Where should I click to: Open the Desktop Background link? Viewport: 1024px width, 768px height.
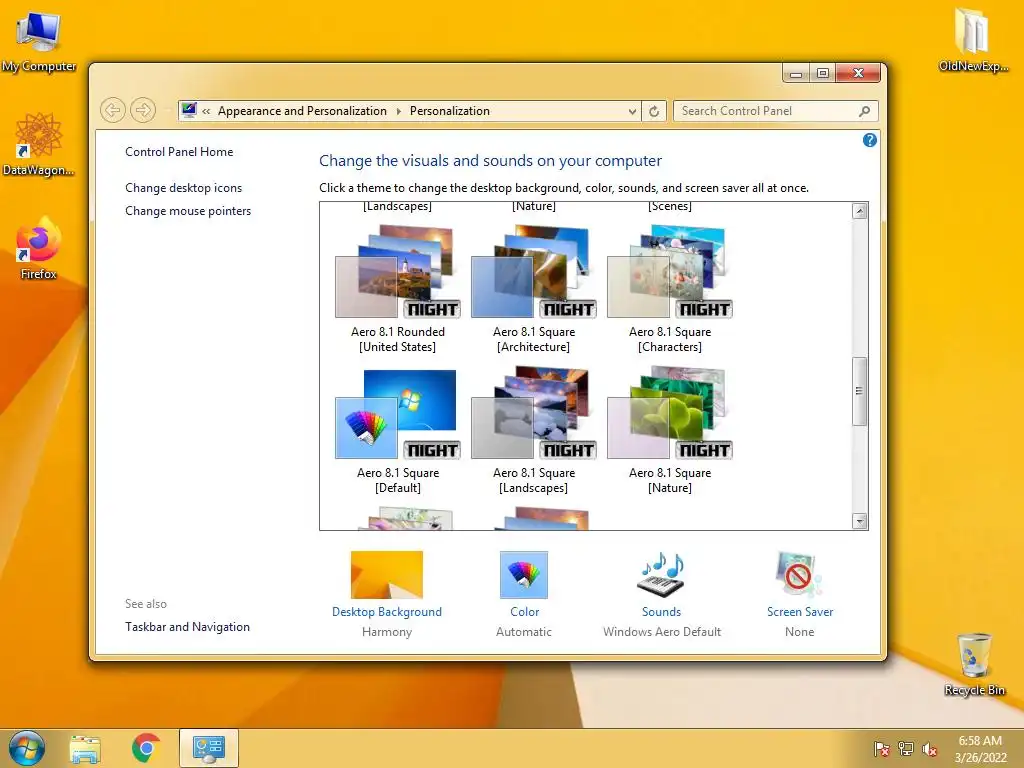[387, 612]
